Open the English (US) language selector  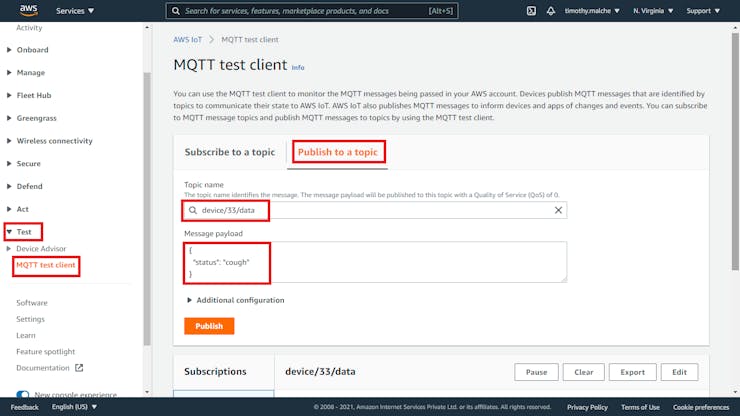pyautogui.click(x=74, y=407)
